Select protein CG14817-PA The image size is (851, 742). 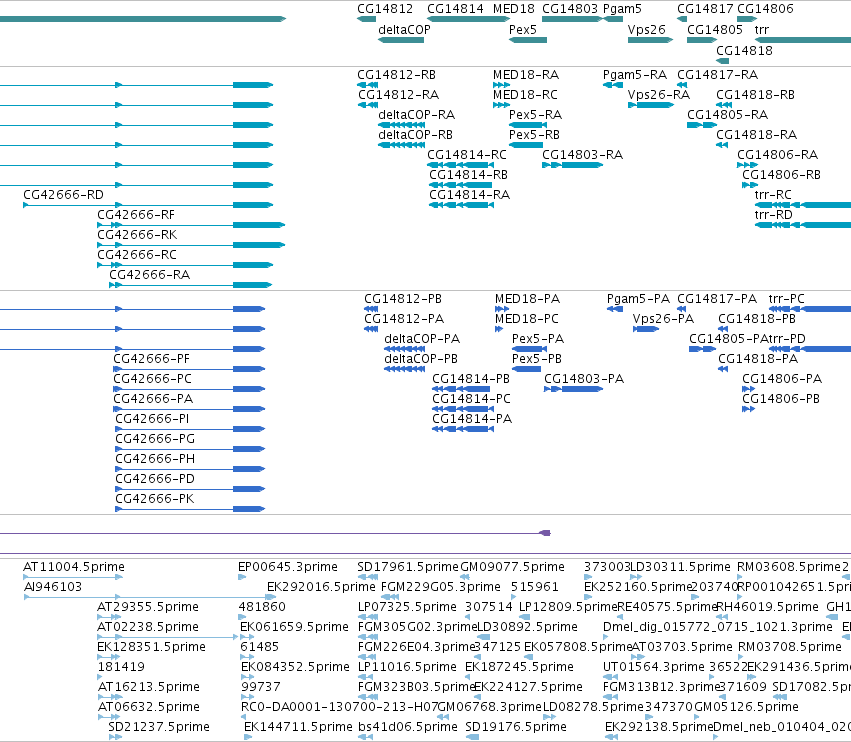(x=716, y=299)
